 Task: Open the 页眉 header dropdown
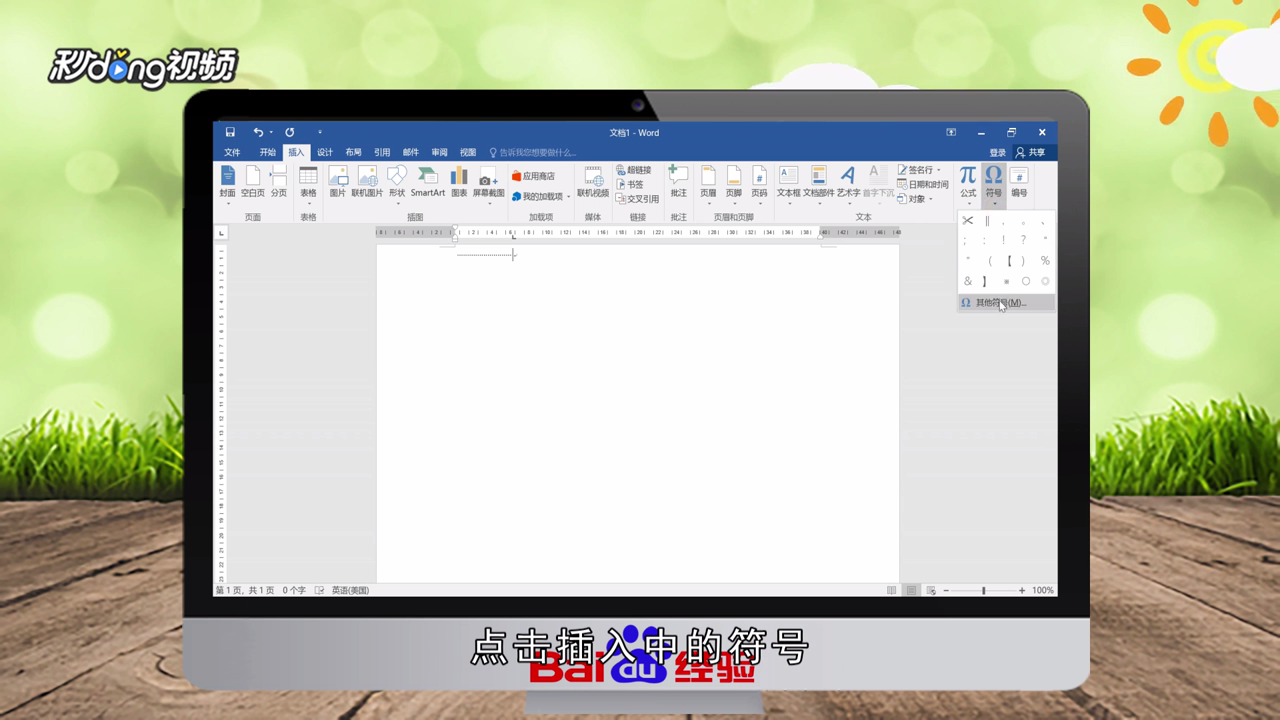click(x=708, y=184)
